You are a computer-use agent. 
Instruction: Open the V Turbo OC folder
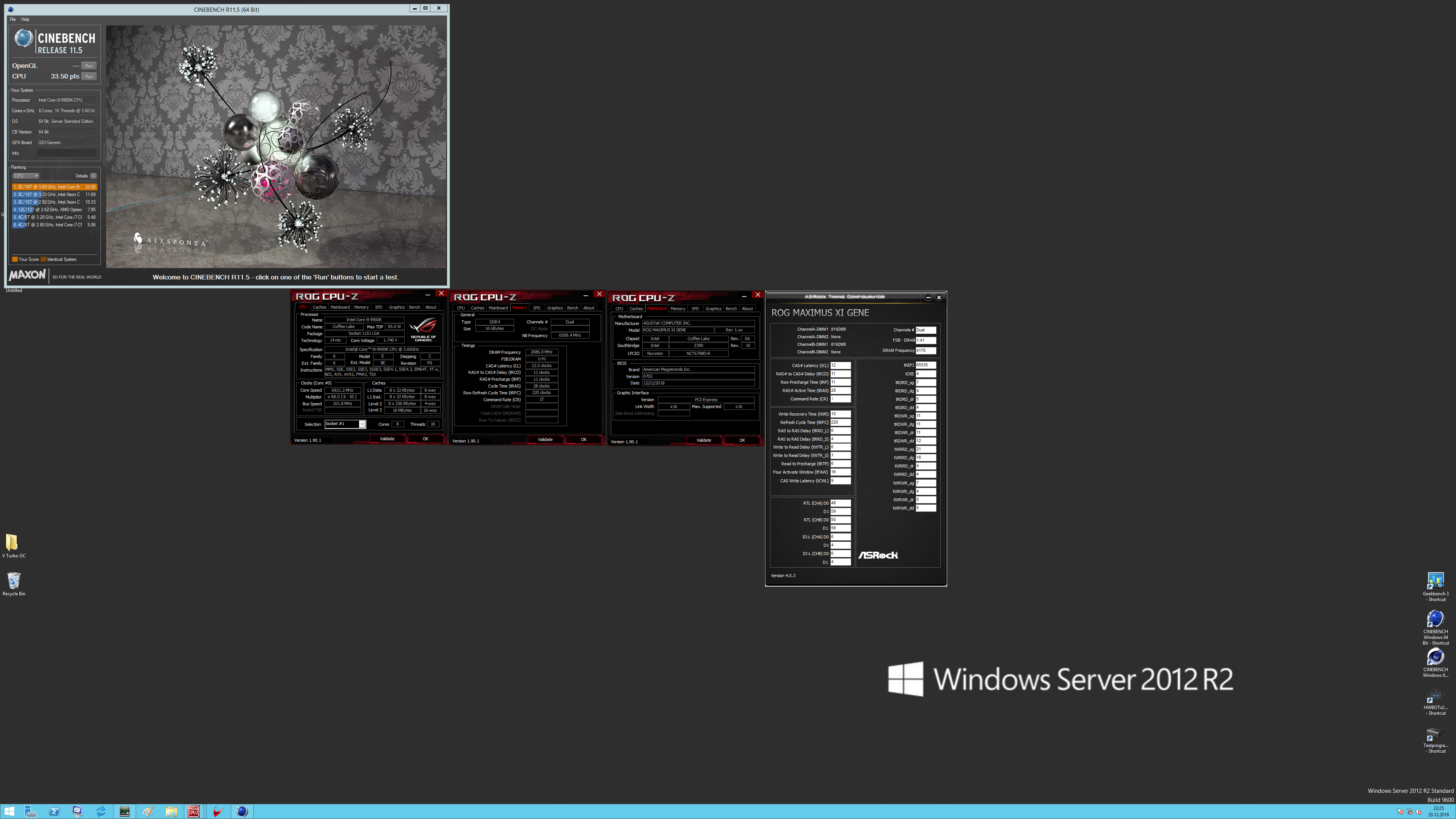(14, 546)
